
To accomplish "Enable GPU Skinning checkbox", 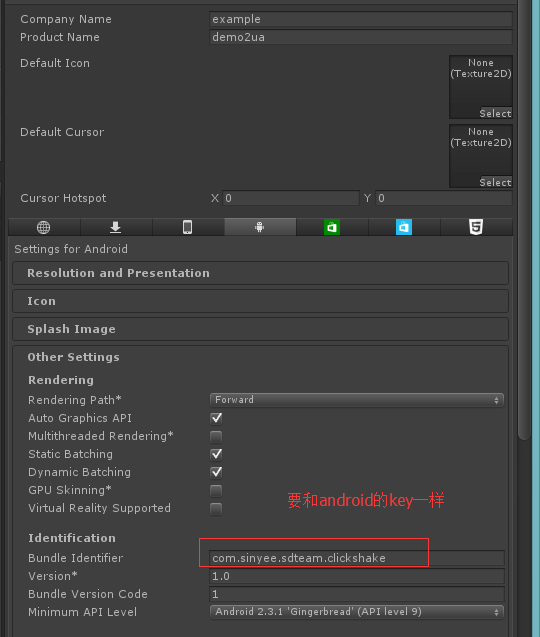I will point(216,490).
